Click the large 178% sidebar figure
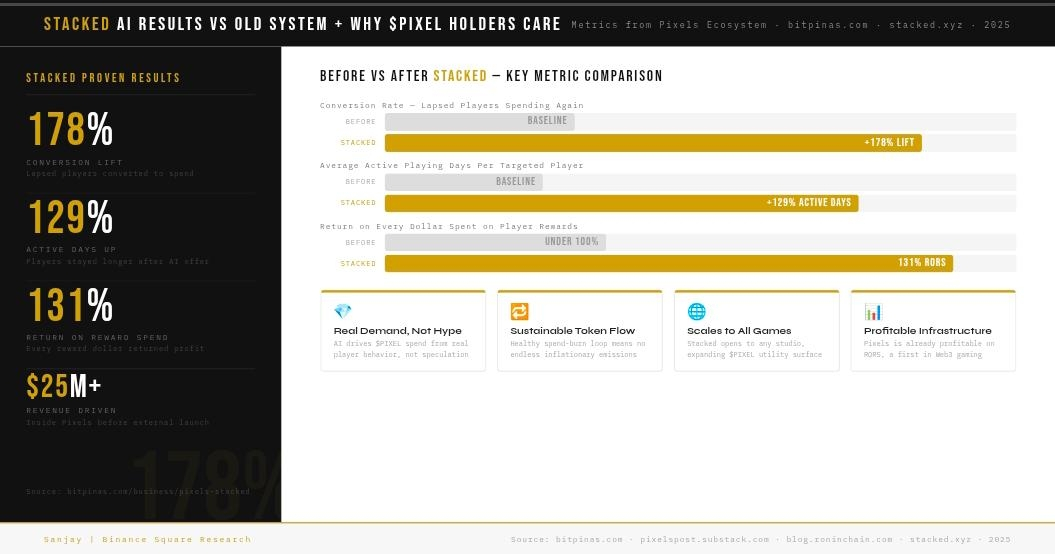Image resolution: width=1055 pixels, height=554 pixels. coord(70,129)
